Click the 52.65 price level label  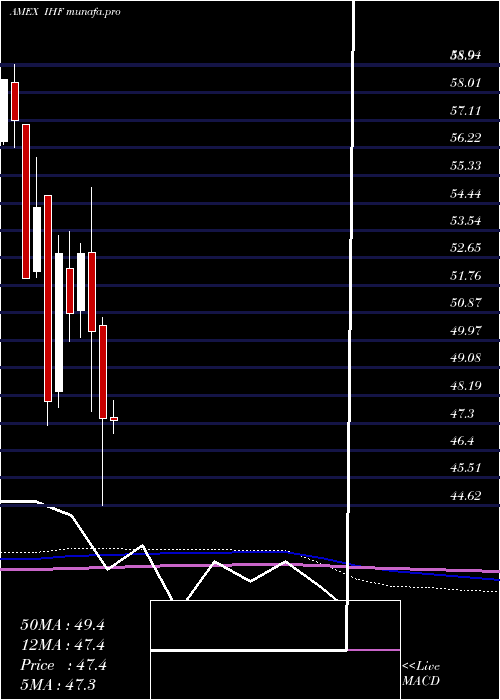(x=465, y=248)
